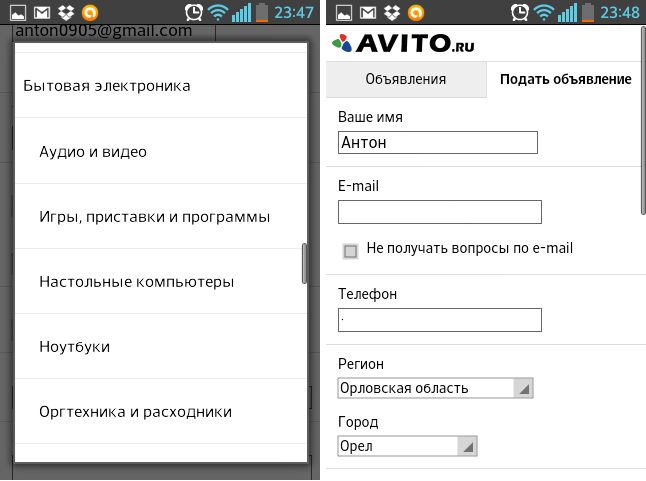Pick Настольные компьютеры from the list
The height and width of the screenshot is (481, 646).
161,281
